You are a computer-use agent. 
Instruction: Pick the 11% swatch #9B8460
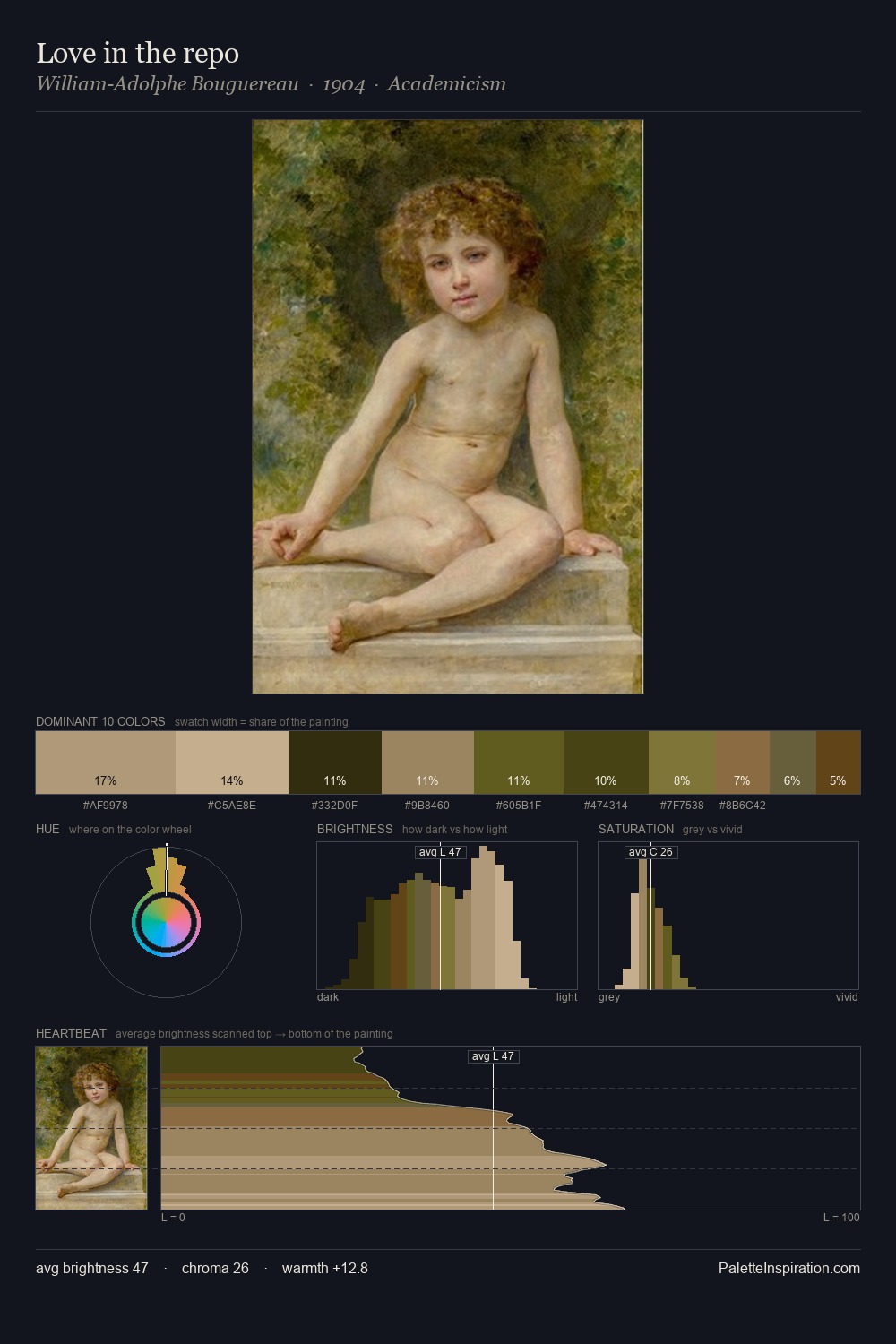(x=427, y=762)
